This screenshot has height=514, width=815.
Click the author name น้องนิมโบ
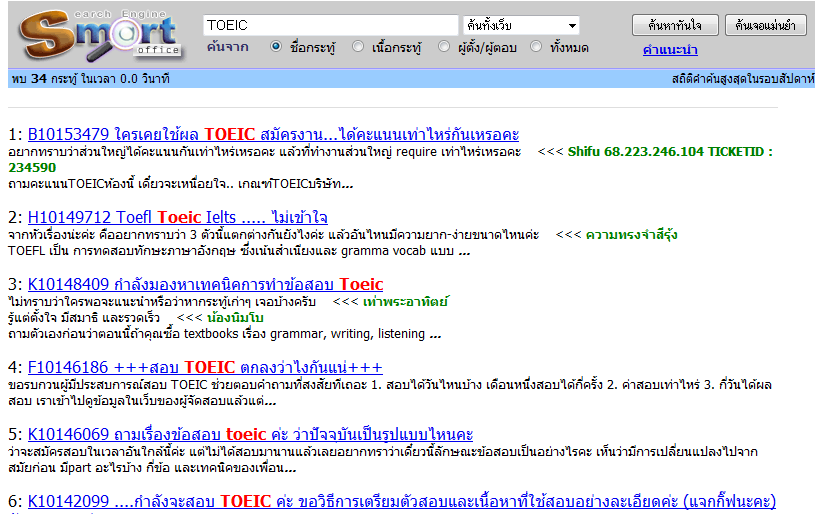235,318
